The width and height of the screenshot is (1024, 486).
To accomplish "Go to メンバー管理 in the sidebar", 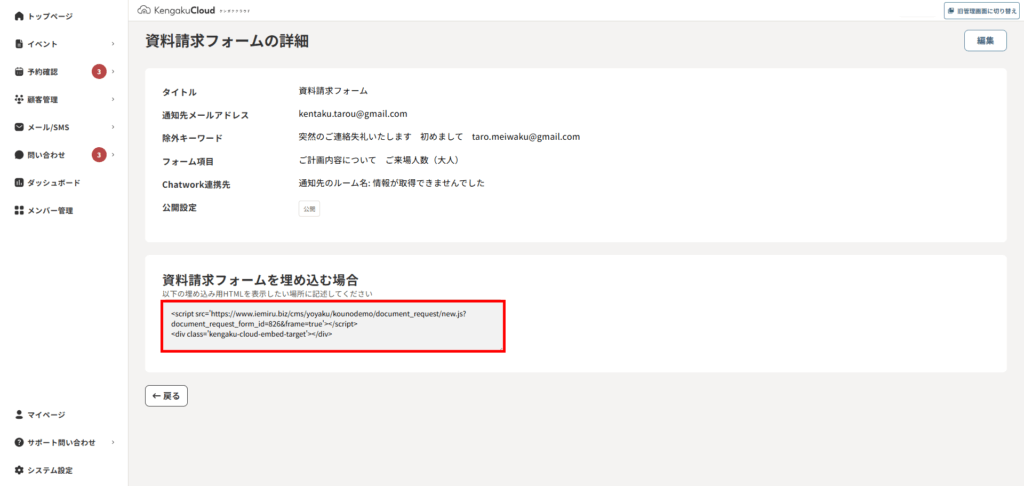I will pos(50,210).
